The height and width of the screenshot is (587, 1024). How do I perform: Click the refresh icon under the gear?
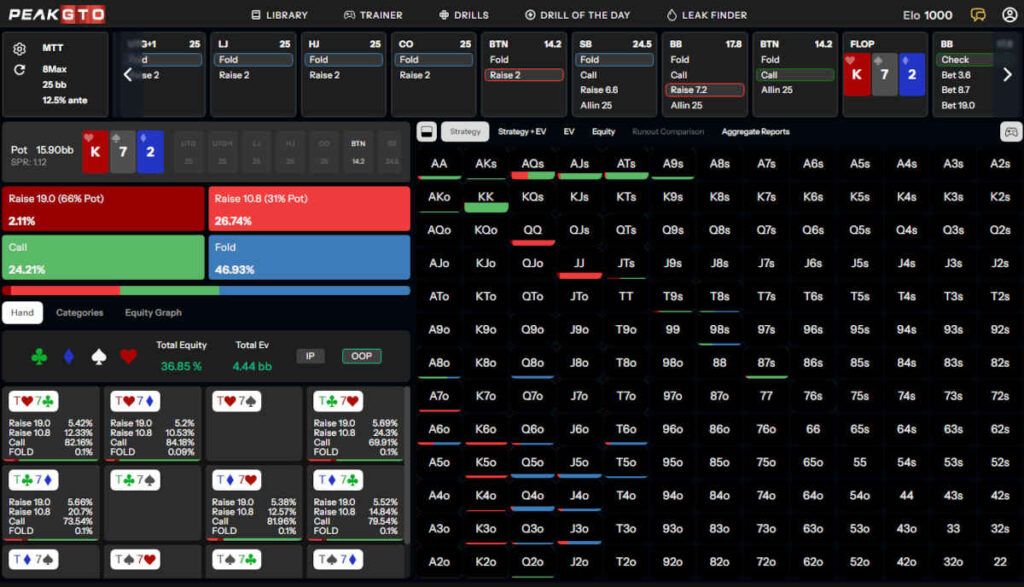pyautogui.click(x=20, y=70)
